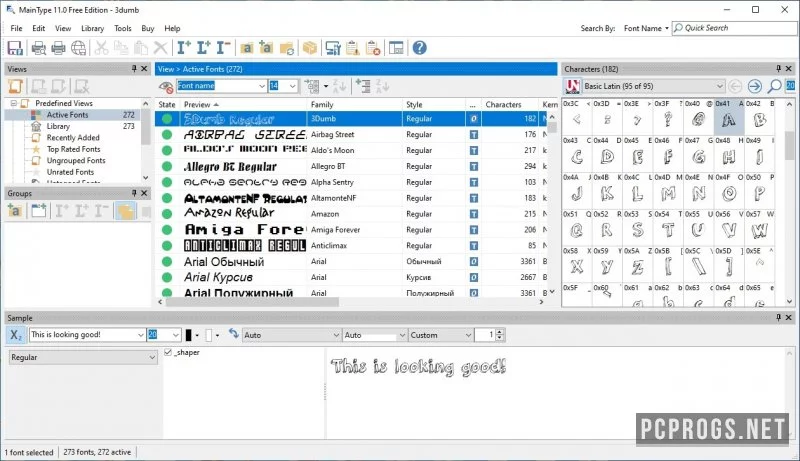Click the new group icon in the Groups panel
This screenshot has height=461, width=800.
(15, 211)
